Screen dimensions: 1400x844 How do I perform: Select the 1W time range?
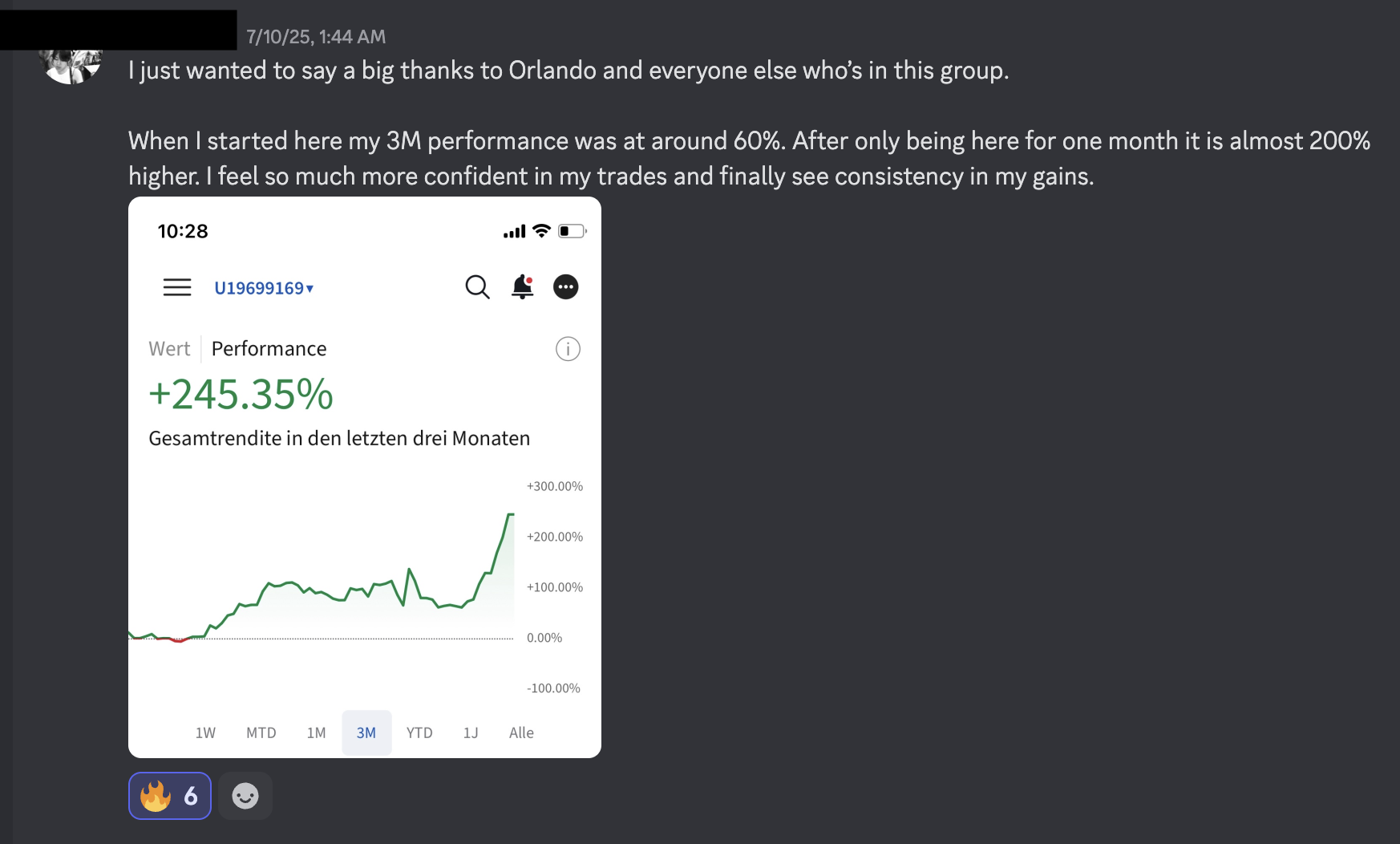pos(205,732)
